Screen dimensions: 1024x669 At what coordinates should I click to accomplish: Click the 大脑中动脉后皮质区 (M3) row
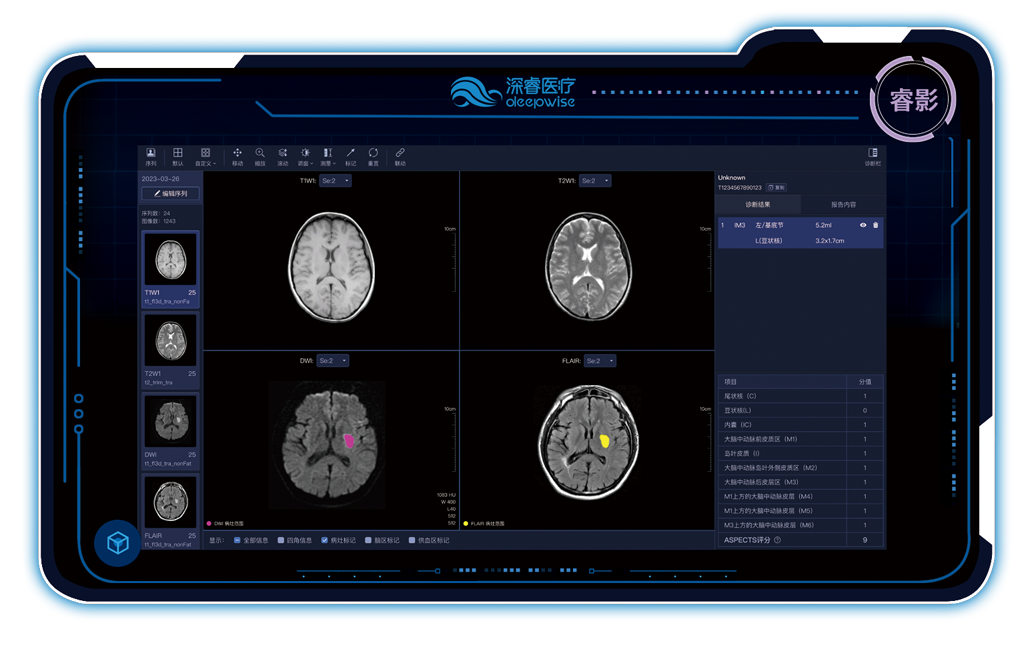coord(801,482)
